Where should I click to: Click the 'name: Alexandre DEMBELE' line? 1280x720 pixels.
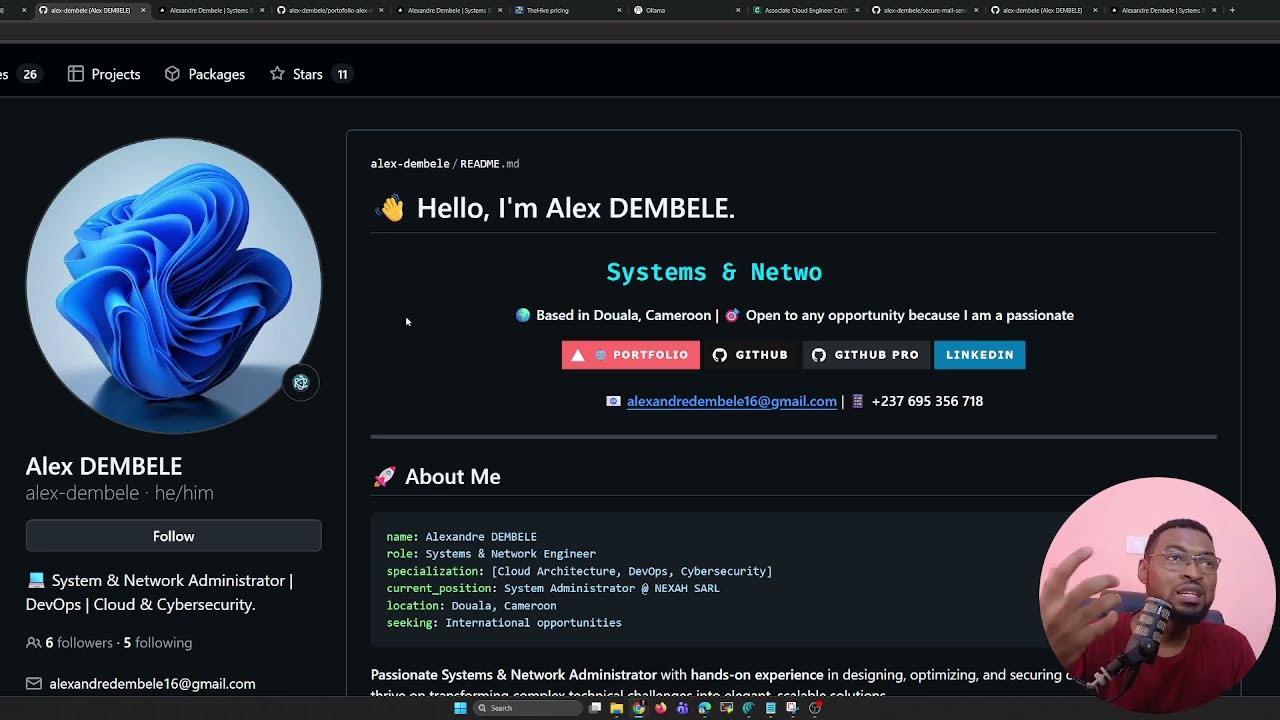coord(462,537)
